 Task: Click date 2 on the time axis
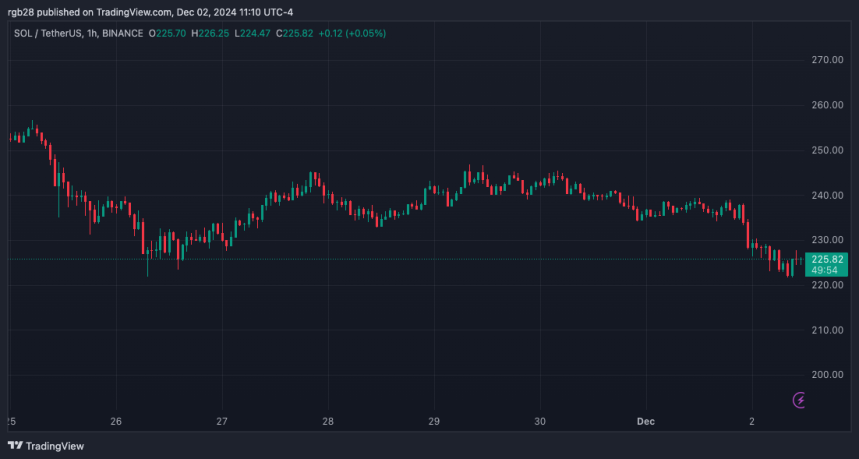[x=752, y=422]
